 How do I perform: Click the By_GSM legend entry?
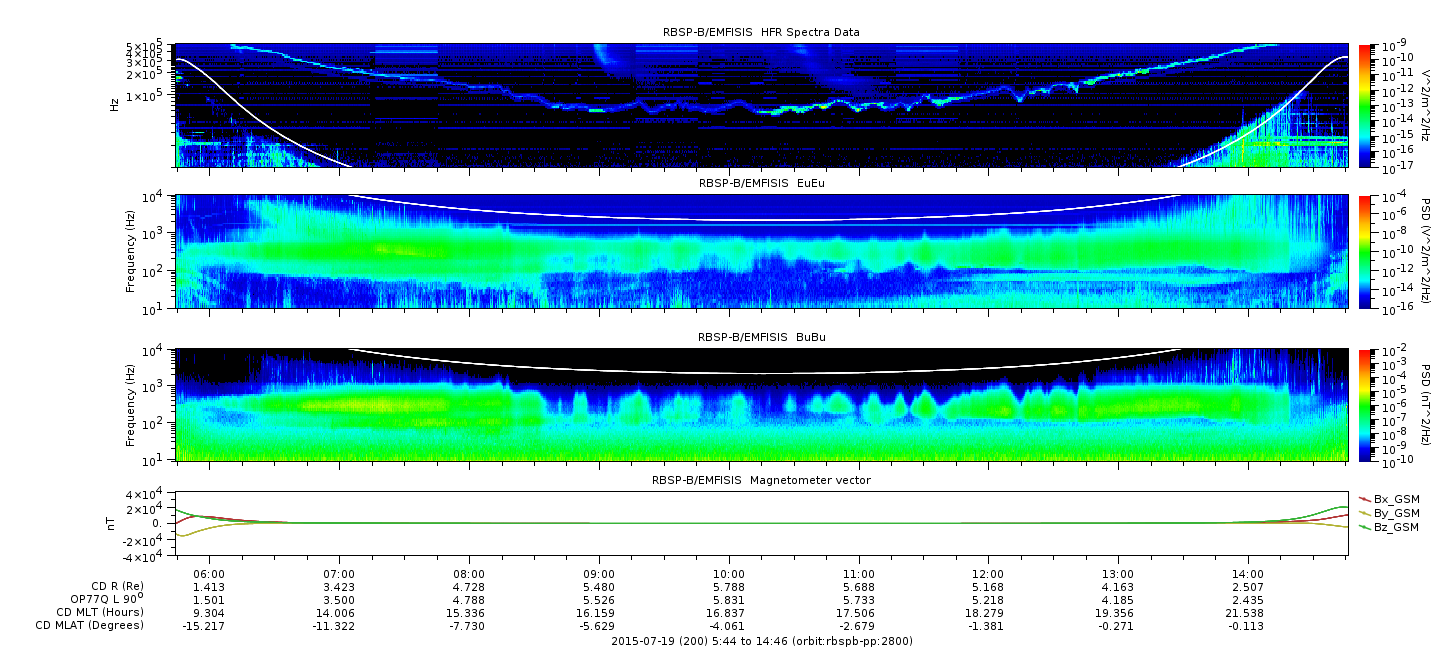pos(1395,513)
